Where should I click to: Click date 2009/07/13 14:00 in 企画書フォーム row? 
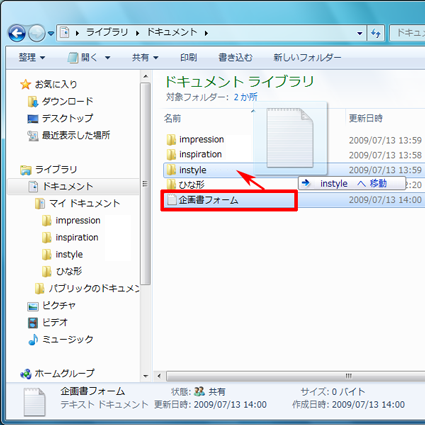pyautogui.click(x=385, y=200)
